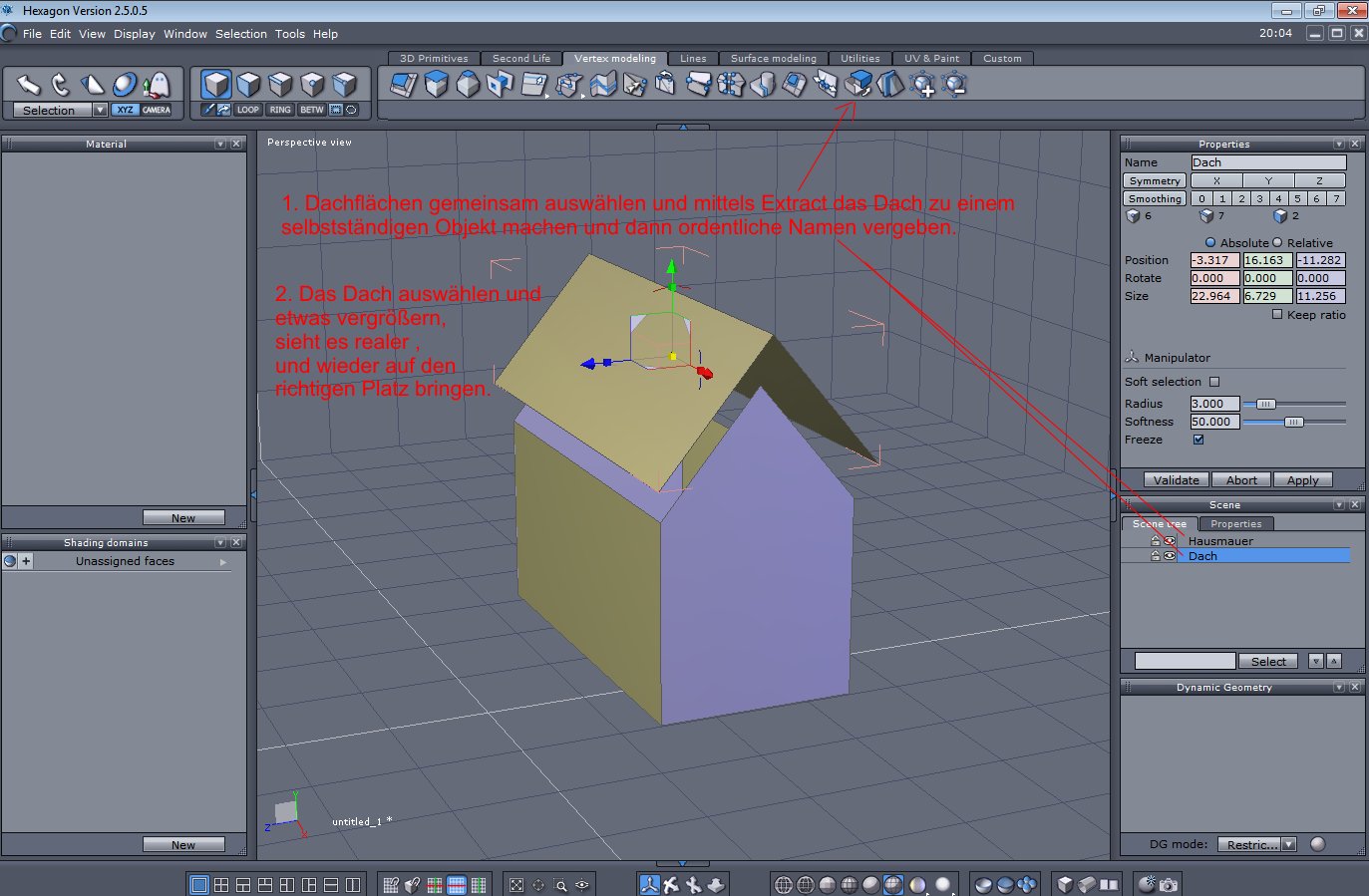Click New in the Material panel
The height and width of the screenshot is (896, 1369).
point(183,517)
